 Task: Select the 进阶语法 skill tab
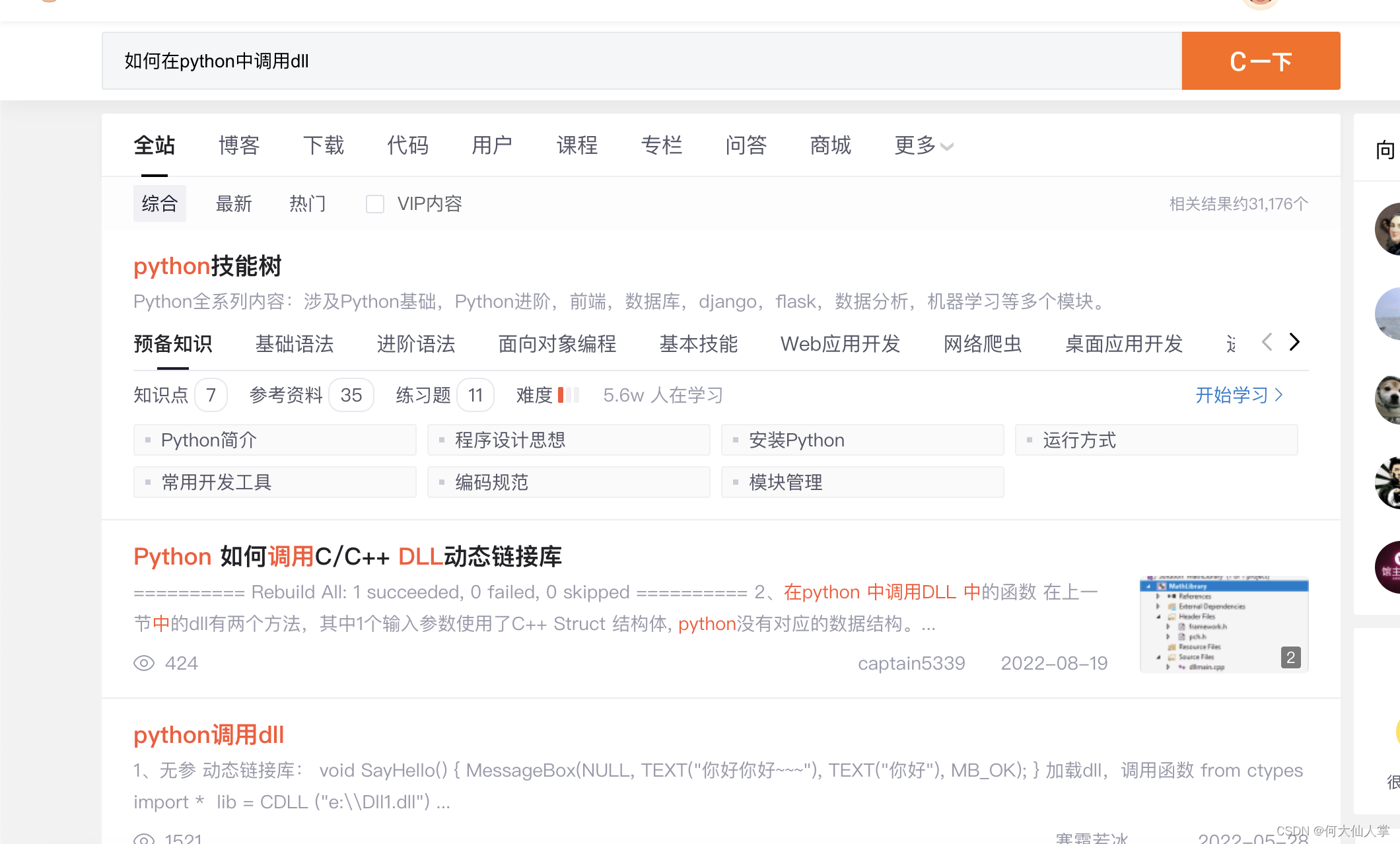[416, 343]
